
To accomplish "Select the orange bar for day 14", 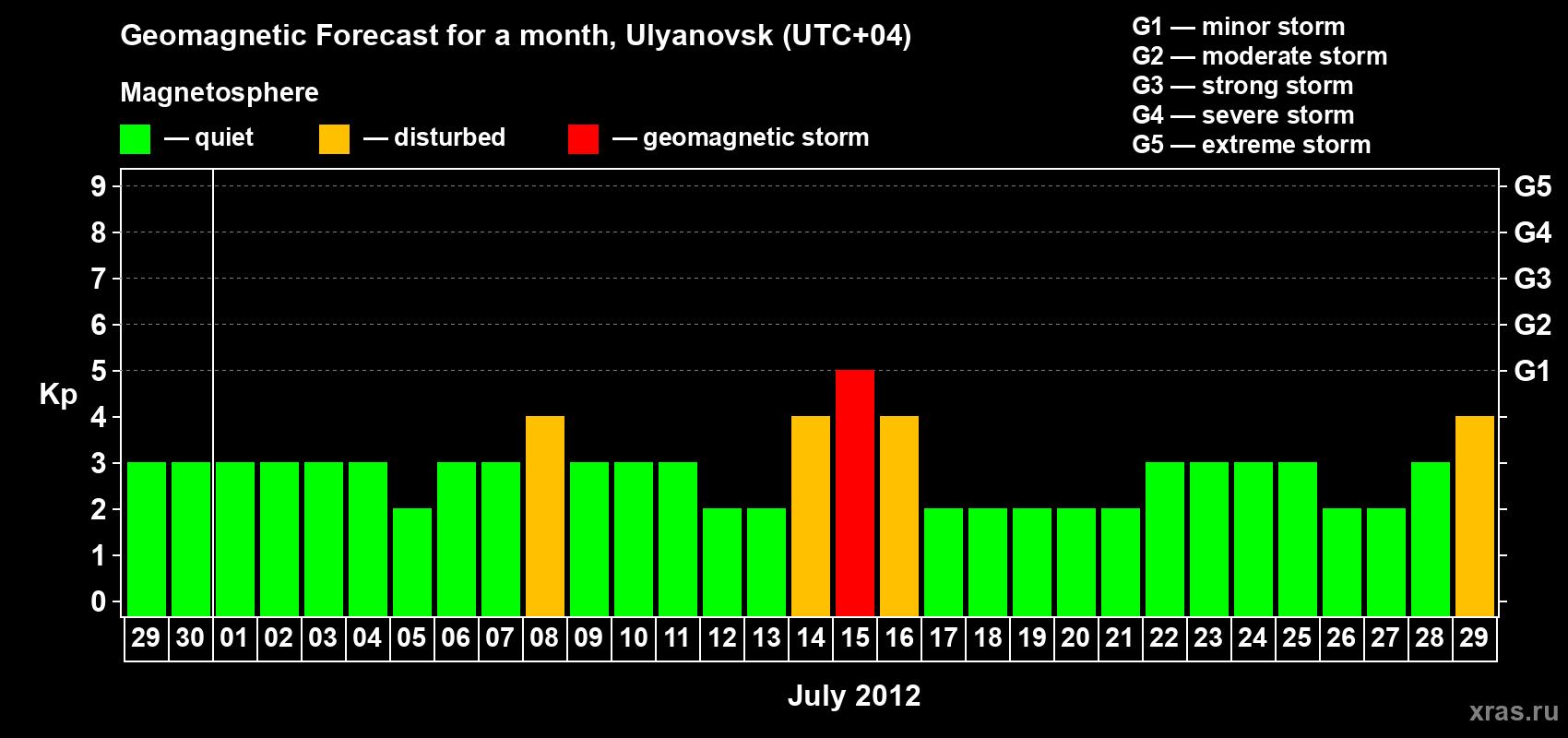I will point(811,516).
